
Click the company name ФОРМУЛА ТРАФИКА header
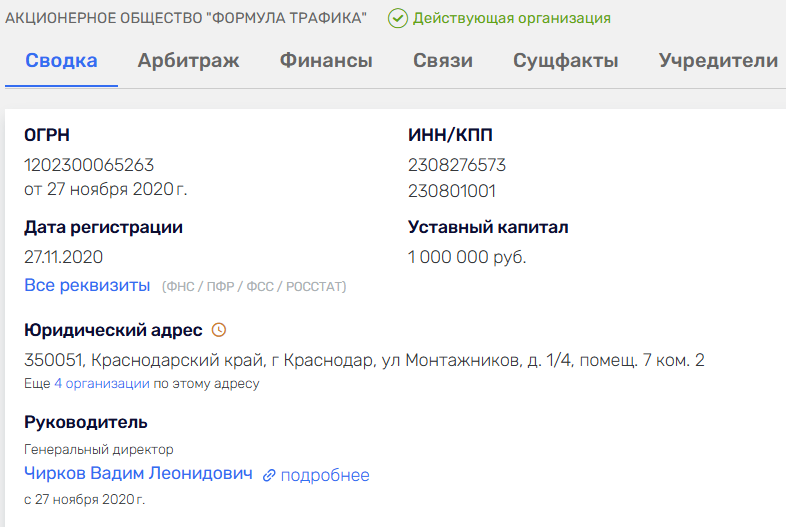click(x=187, y=18)
